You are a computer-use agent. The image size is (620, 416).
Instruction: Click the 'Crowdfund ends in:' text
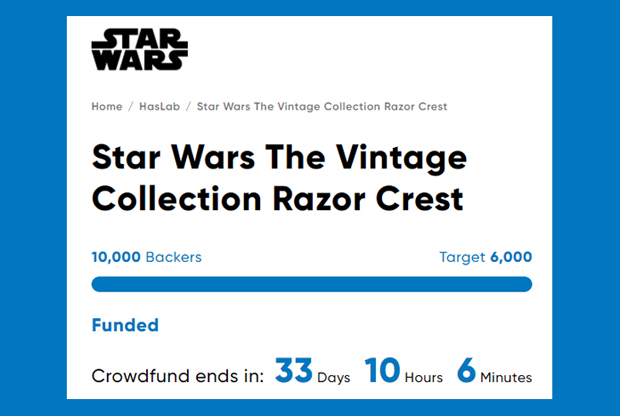[x=178, y=376]
